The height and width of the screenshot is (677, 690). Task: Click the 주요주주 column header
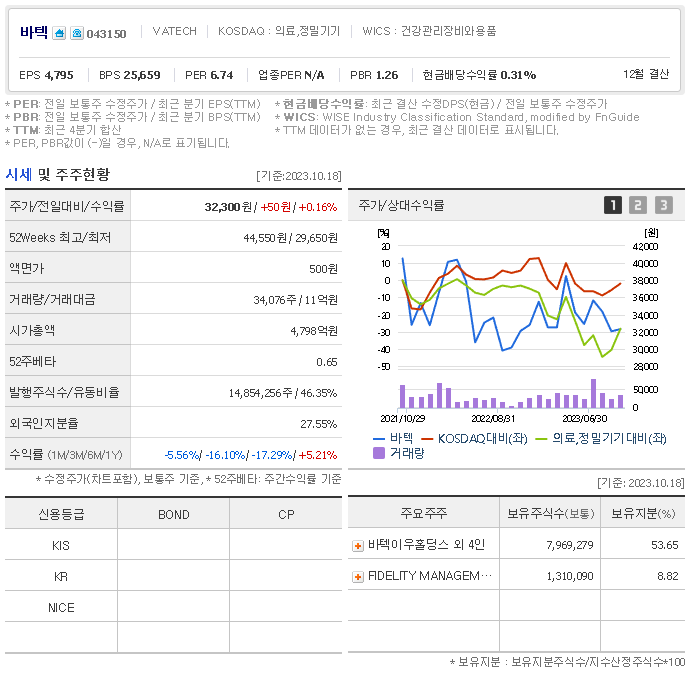pos(423,513)
